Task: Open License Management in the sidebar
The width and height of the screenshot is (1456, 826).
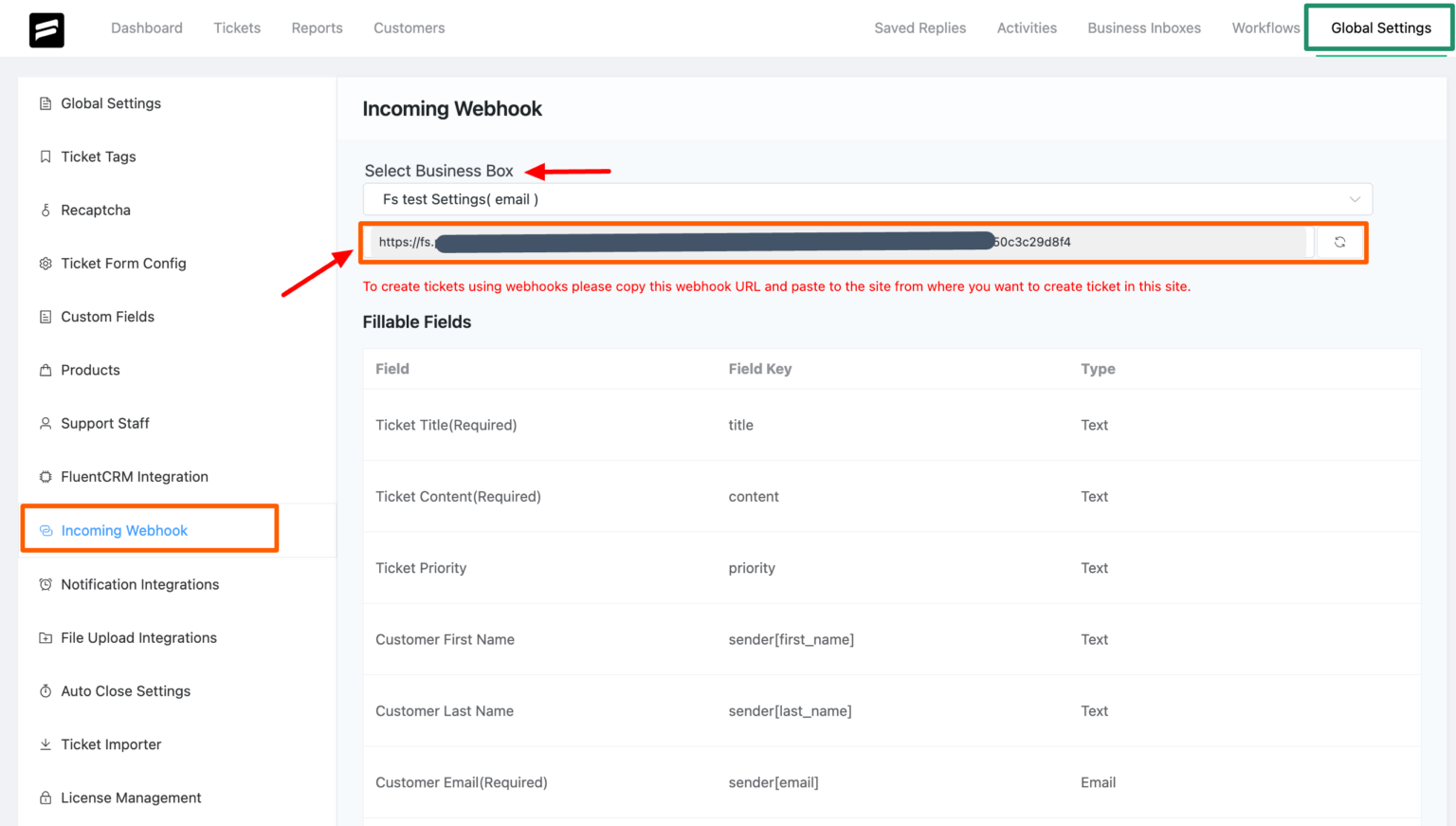Action: click(x=131, y=798)
